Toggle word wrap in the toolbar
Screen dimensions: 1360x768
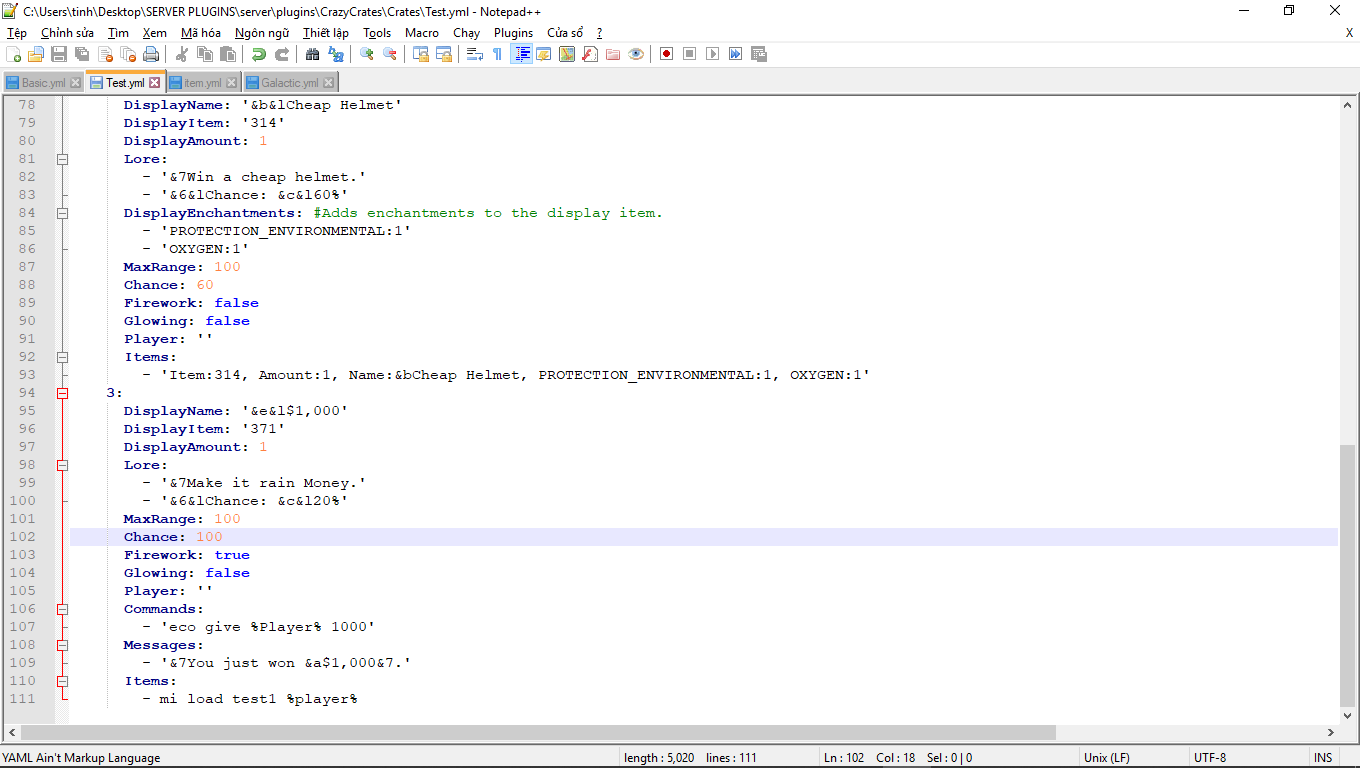pyautogui.click(x=475, y=54)
